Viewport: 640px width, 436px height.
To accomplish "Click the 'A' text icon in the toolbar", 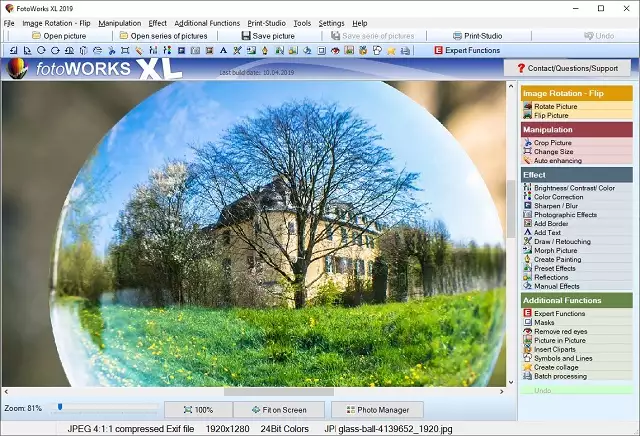I will click(223, 50).
